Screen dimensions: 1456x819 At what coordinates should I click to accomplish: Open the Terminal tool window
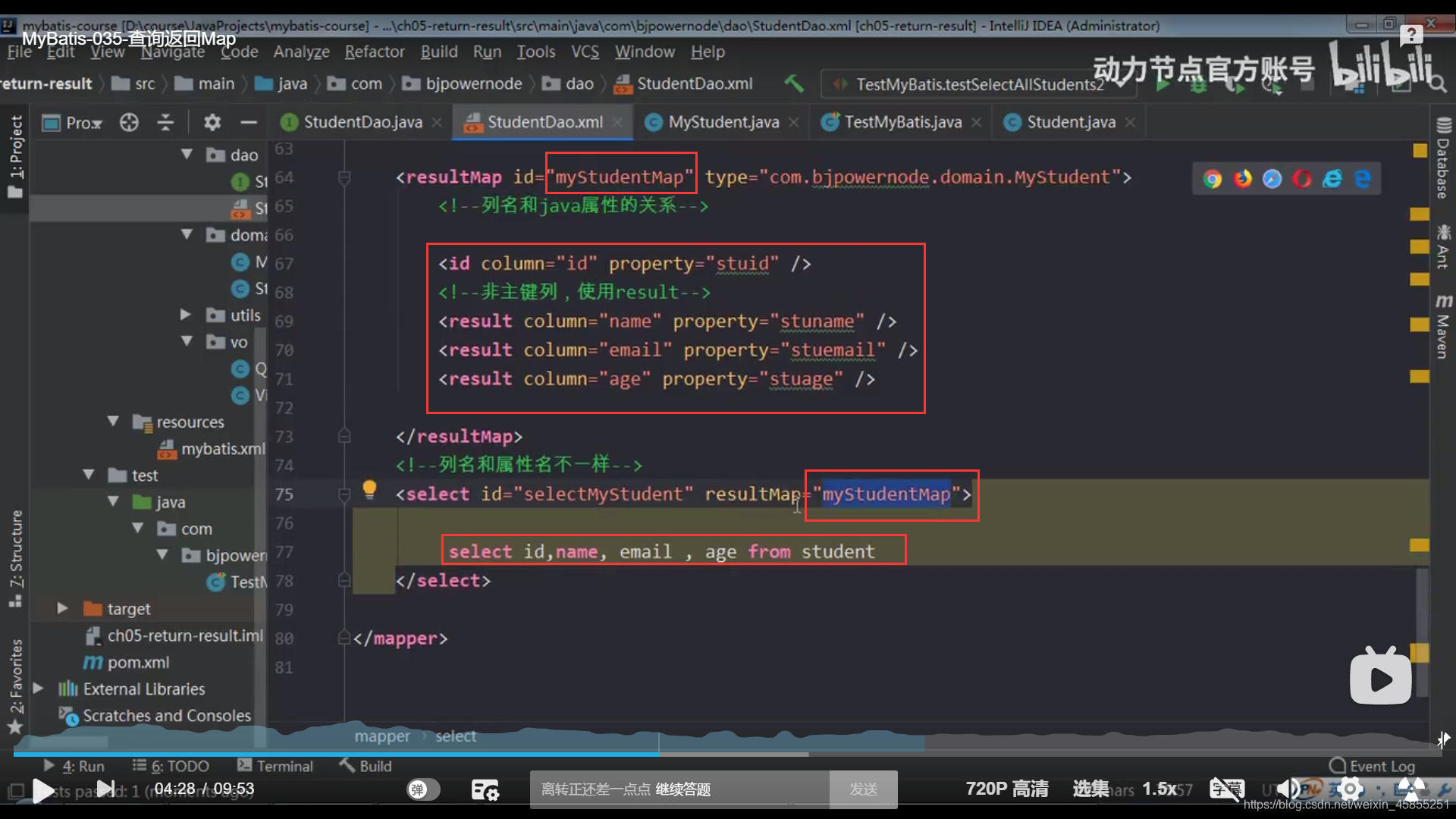point(275,766)
